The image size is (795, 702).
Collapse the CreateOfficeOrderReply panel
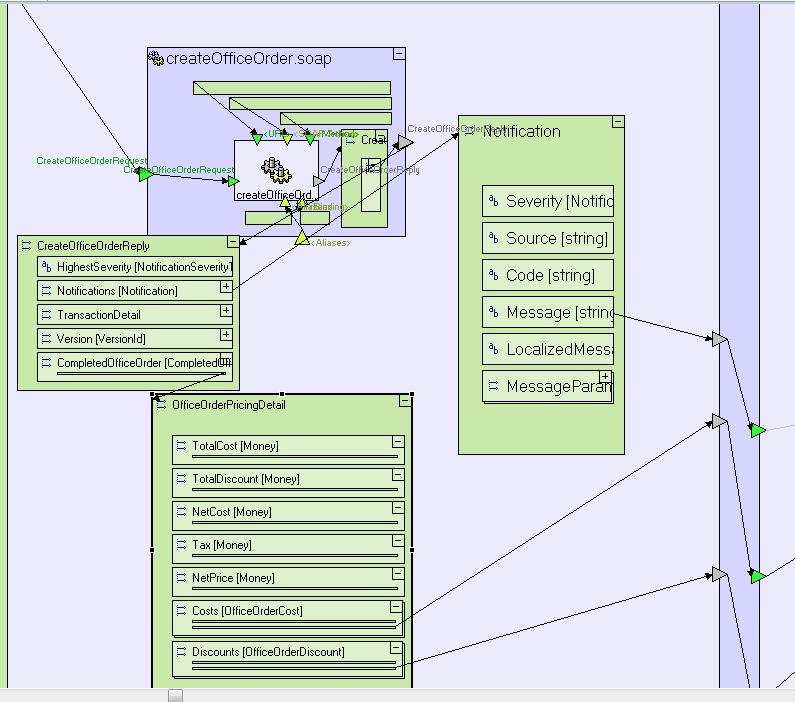pos(233,242)
